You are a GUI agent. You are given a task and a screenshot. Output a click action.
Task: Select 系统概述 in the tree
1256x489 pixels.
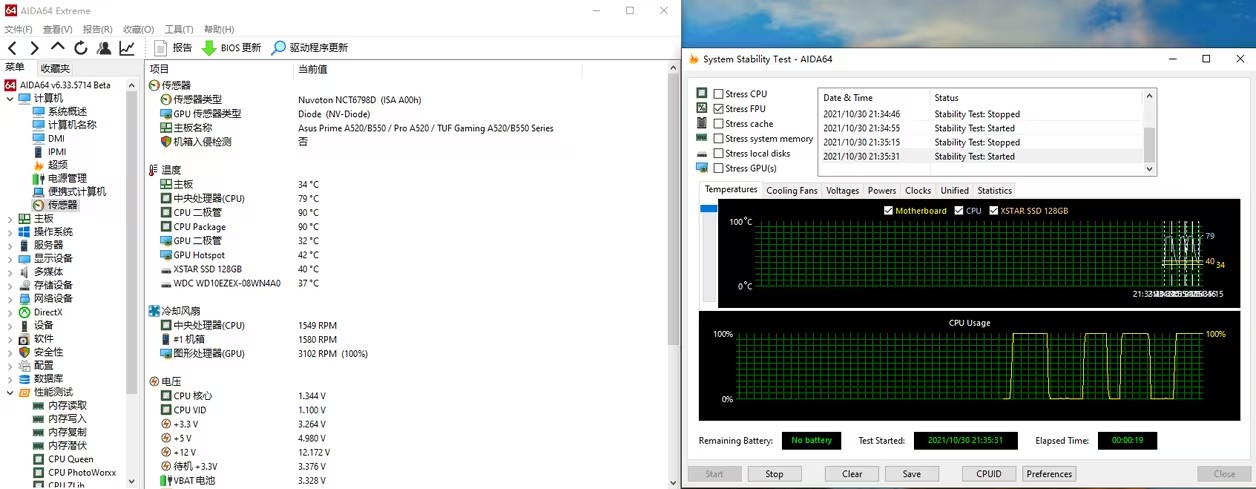pyautogui.click(x=67, y=111)
